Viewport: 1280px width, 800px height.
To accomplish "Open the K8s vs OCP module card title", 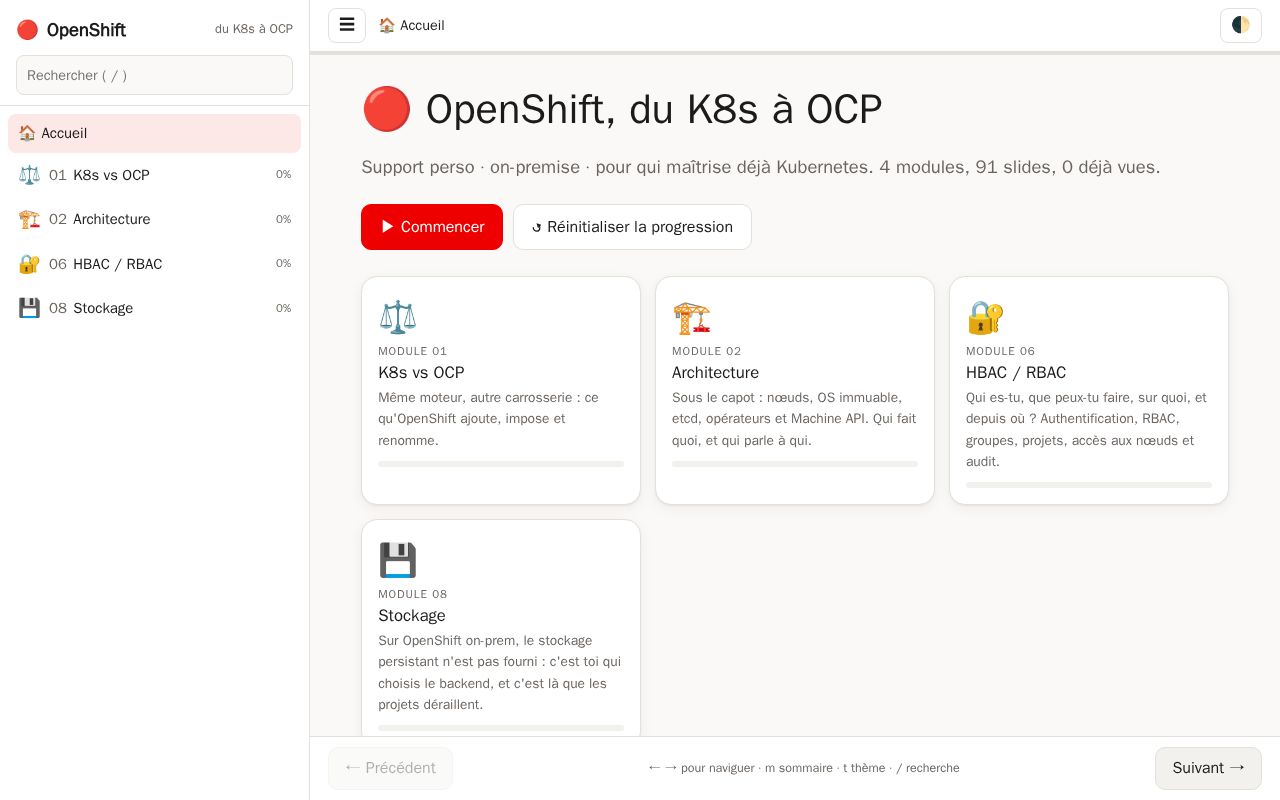I will (421, 373).
